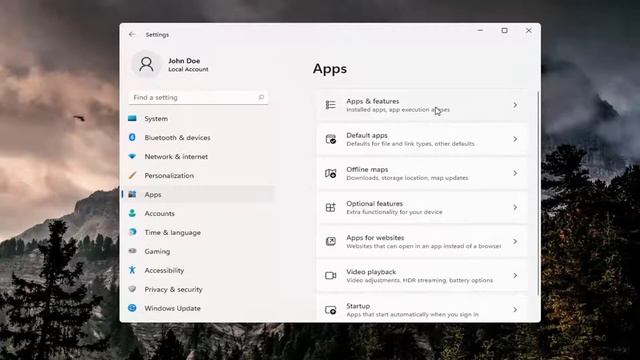The width and height of the screenshot is (640, 360).
Task: Click the Apps & features list icon
Action: pyautogui.click(x=331, y=105)
